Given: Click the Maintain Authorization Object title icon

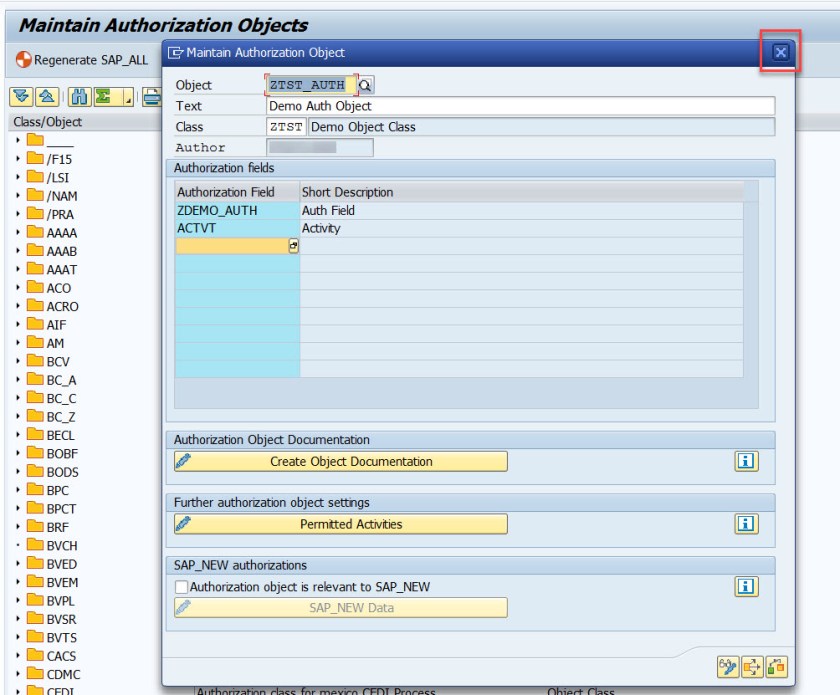Looking at the screenshot, I should point(175,53).
